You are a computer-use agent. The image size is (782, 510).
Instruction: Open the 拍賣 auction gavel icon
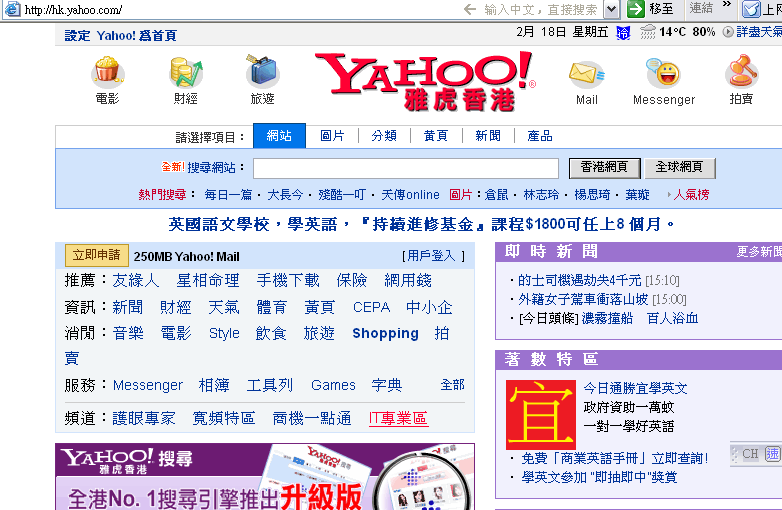coord(741,71)
